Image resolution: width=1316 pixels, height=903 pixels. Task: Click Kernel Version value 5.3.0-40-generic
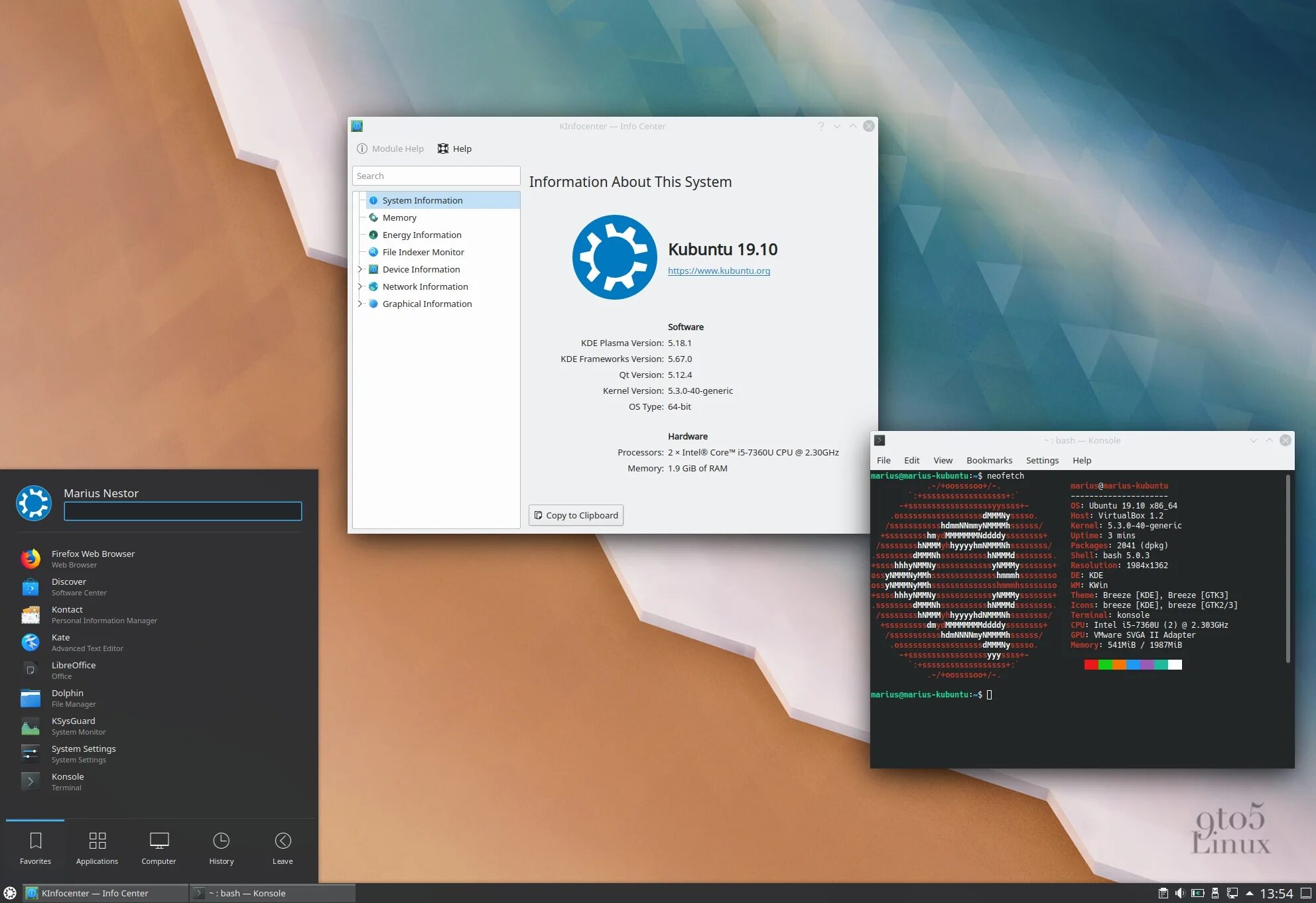coord(700,391)
